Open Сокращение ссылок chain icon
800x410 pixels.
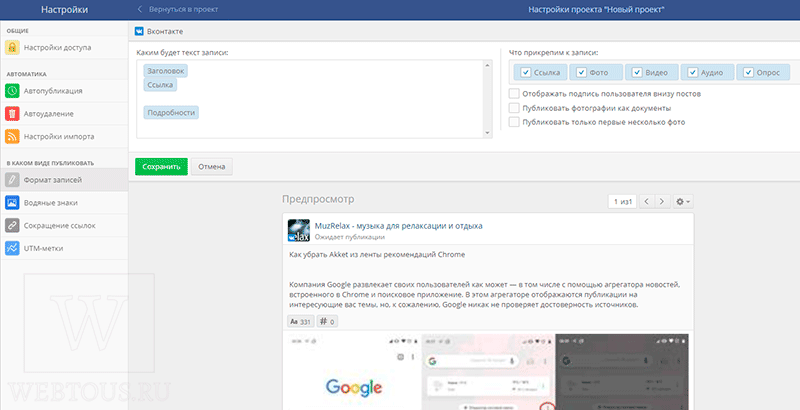pyautogui.click(x=12, y=225)
